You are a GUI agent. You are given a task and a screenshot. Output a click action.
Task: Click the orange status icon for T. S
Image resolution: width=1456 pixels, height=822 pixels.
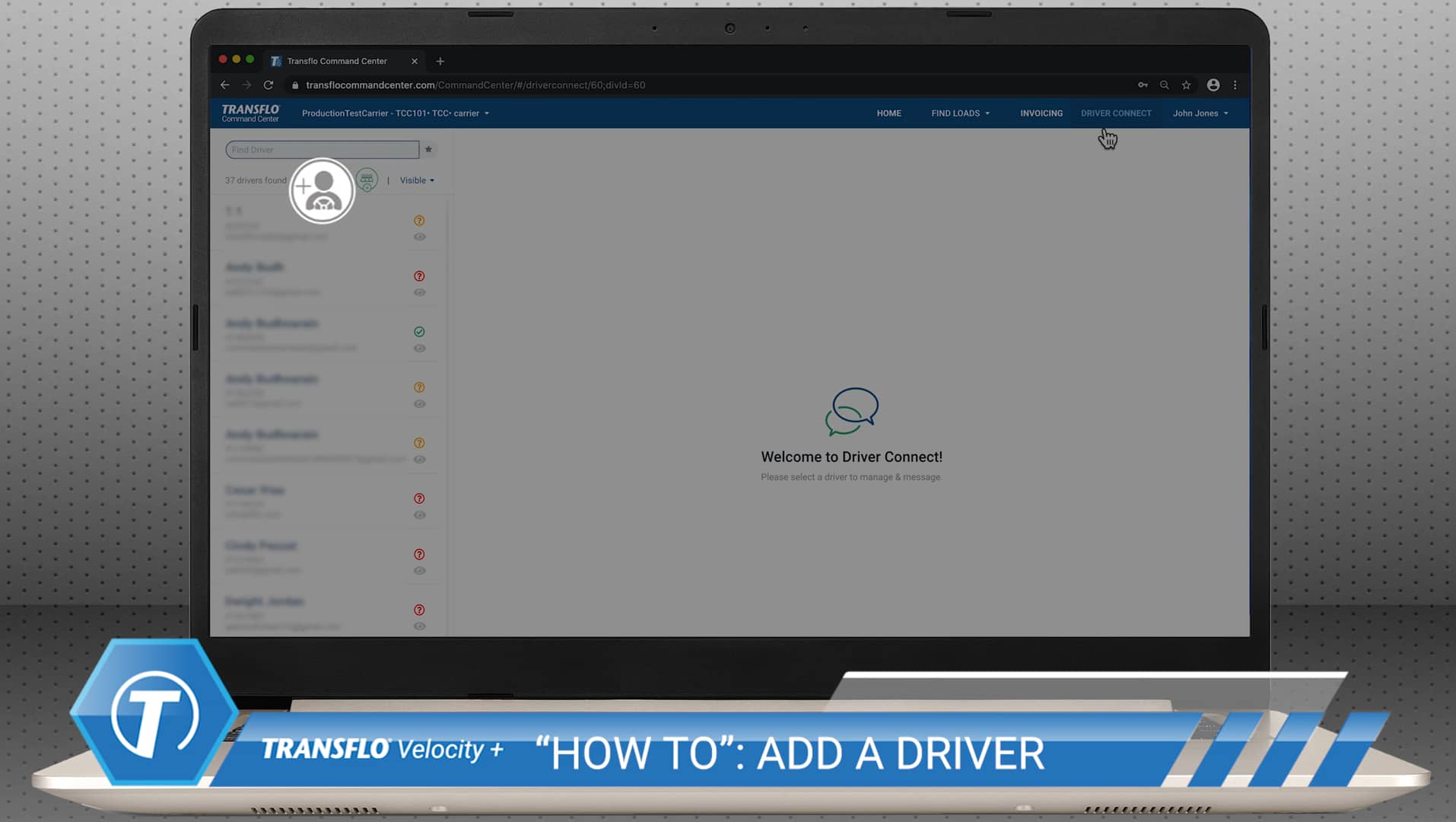coord(419,221)
